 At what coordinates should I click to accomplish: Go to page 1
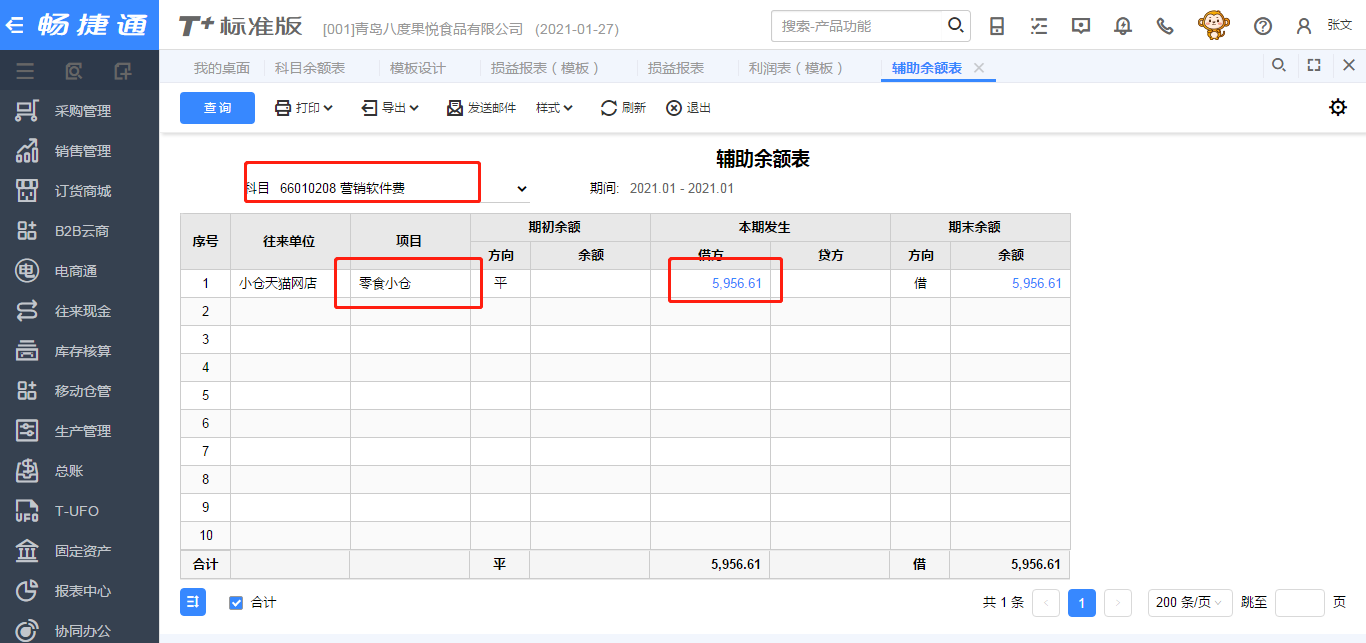pos(1082,602)
